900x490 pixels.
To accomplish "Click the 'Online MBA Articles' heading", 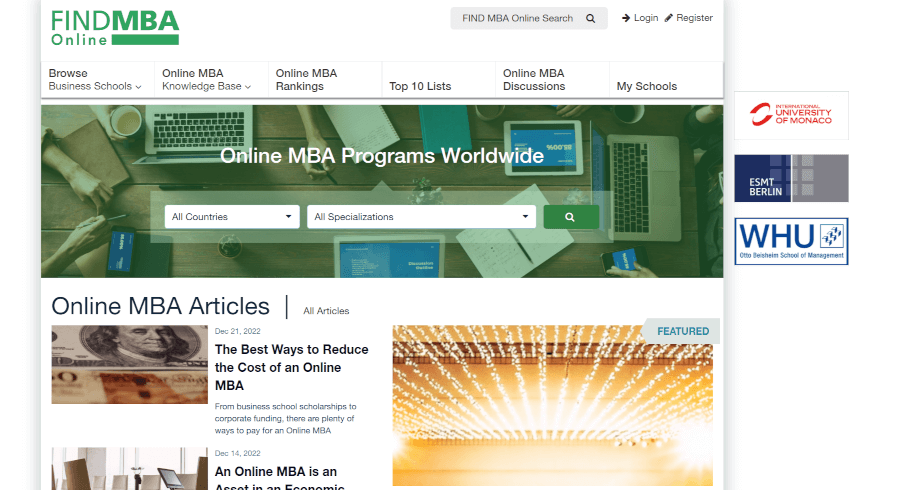I will (x=160, y=306).
